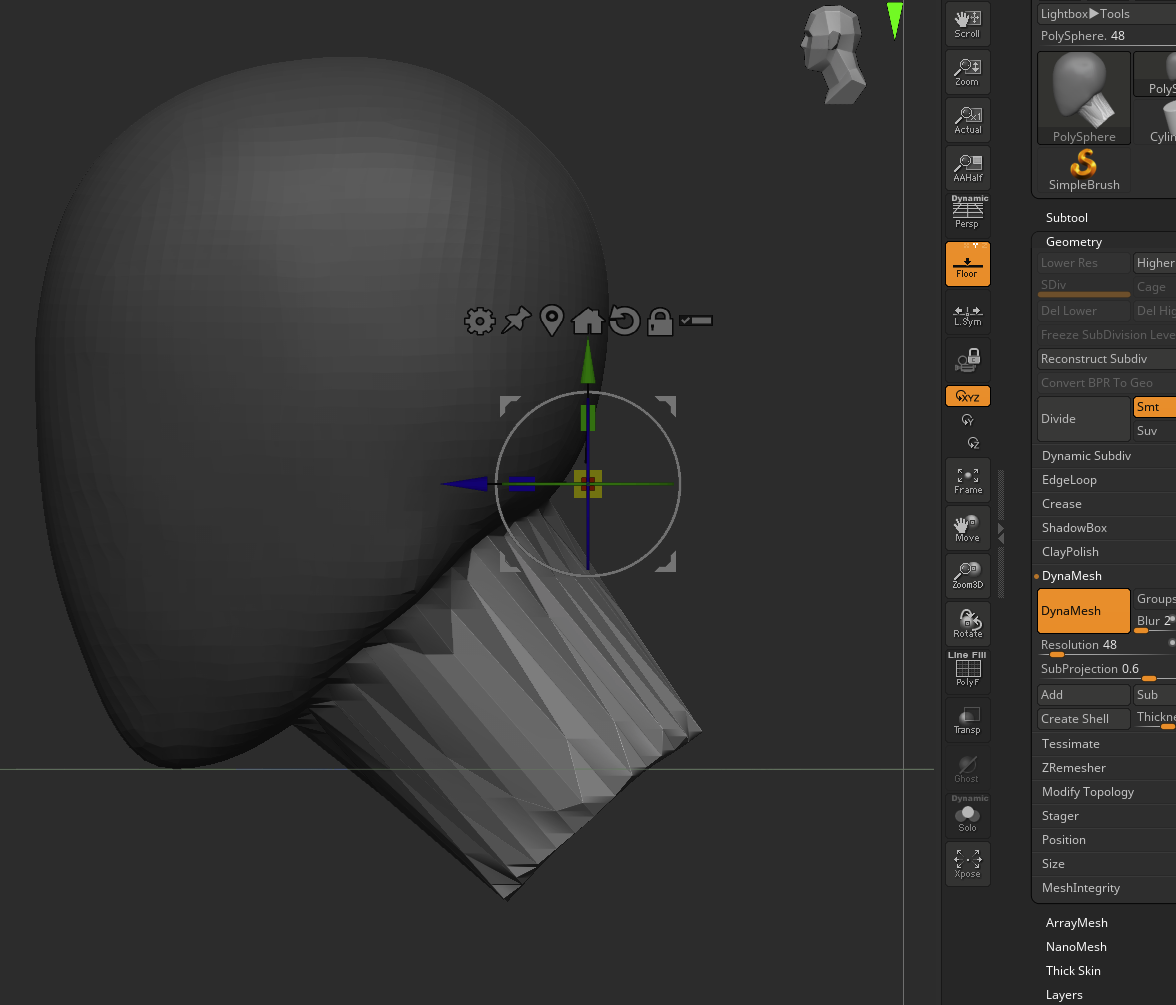Click gizmo sticky pin icon

tap(516, 320)
